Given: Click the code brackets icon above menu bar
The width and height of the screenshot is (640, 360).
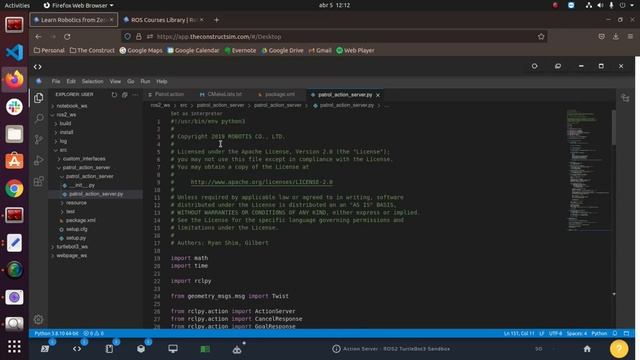Looking at the screenshot, I should click(38, 67).
